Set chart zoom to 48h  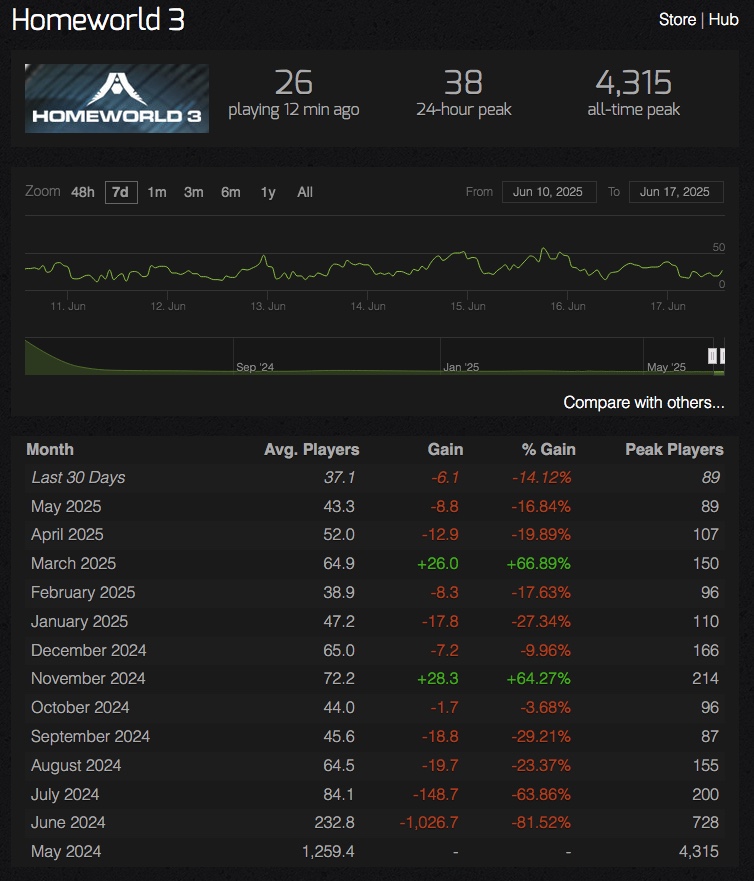tap(83, 192)
